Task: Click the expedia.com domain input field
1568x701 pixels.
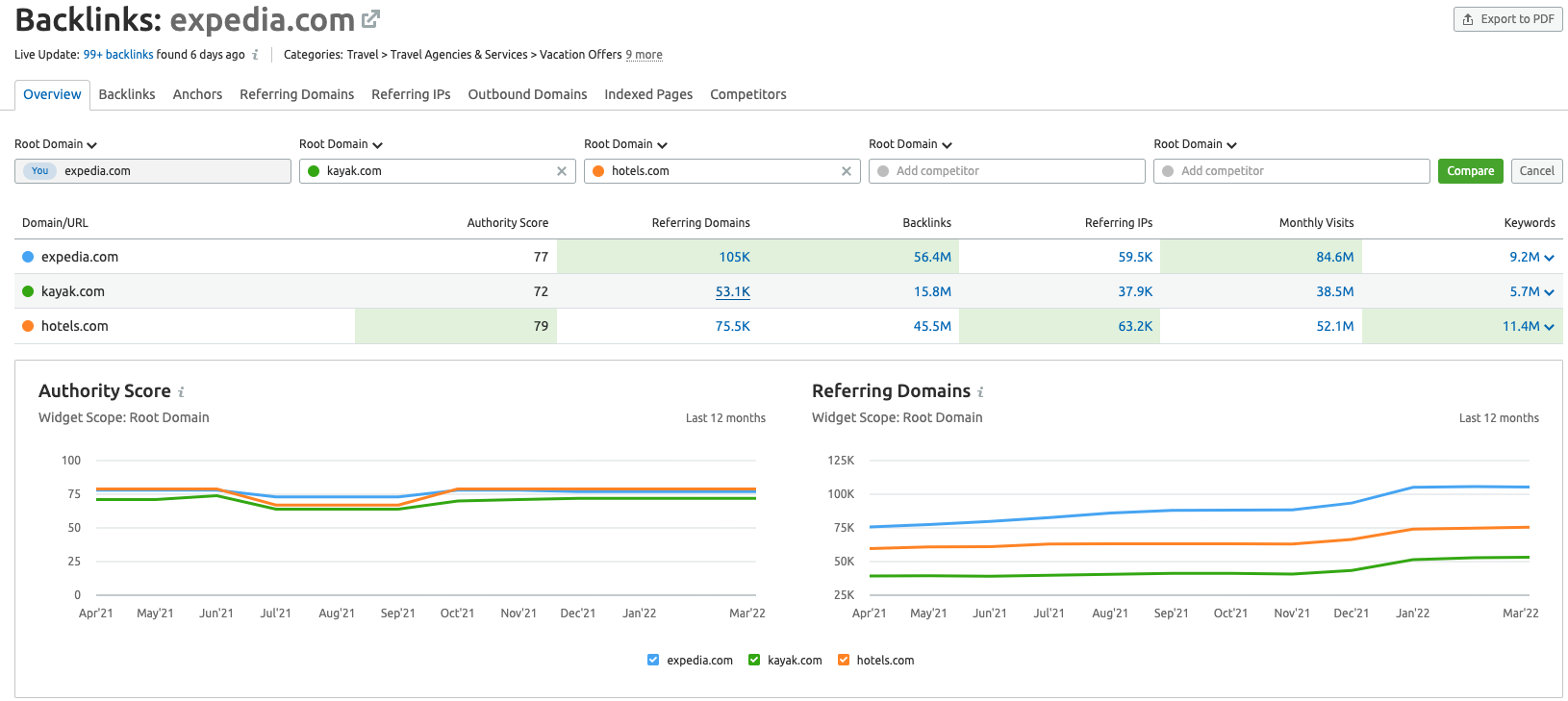Action: pyautogui.click(x=152, y=171)
